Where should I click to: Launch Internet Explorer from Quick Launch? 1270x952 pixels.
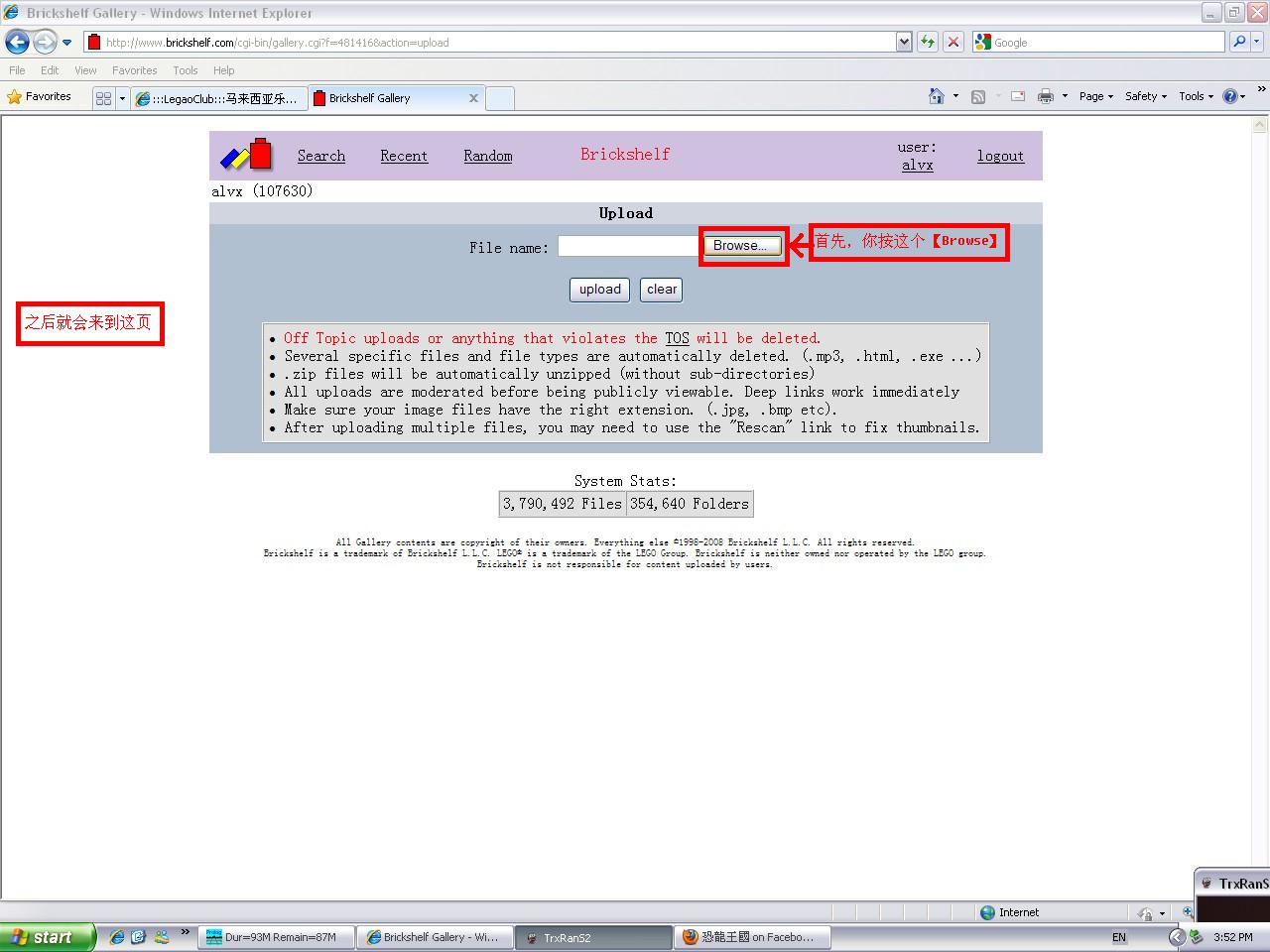tap(117, 937)
